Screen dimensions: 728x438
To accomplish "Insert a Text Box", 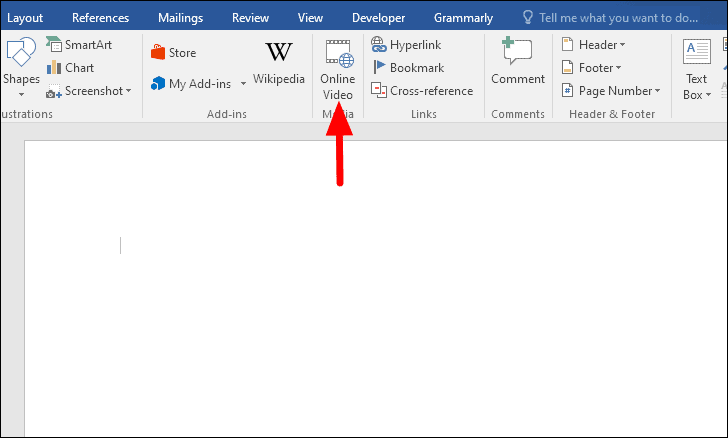I will 696,69.
